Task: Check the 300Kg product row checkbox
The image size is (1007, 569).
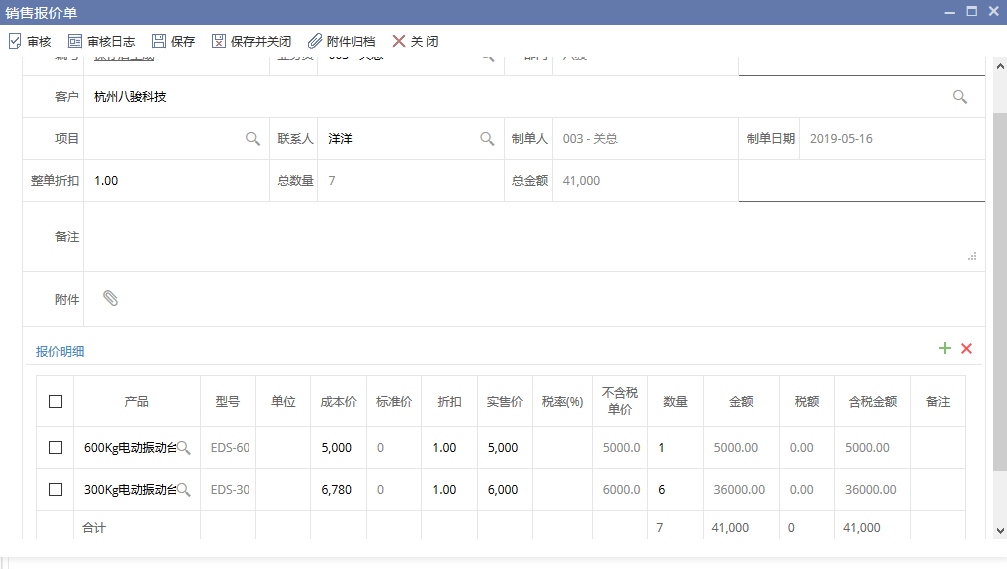Action: click(56, 490)
